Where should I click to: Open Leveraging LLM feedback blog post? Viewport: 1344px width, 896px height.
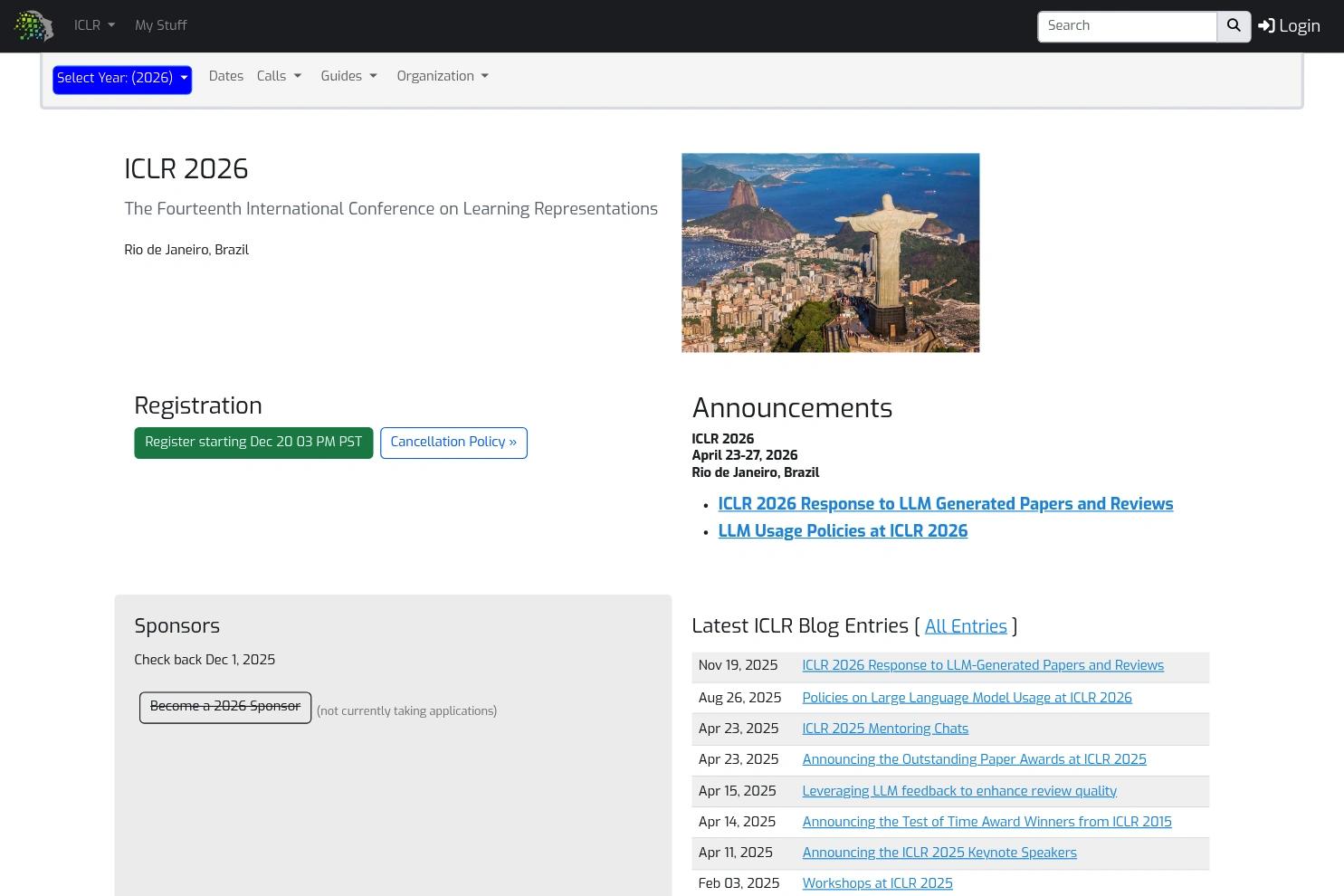click(x=959, y=791)
